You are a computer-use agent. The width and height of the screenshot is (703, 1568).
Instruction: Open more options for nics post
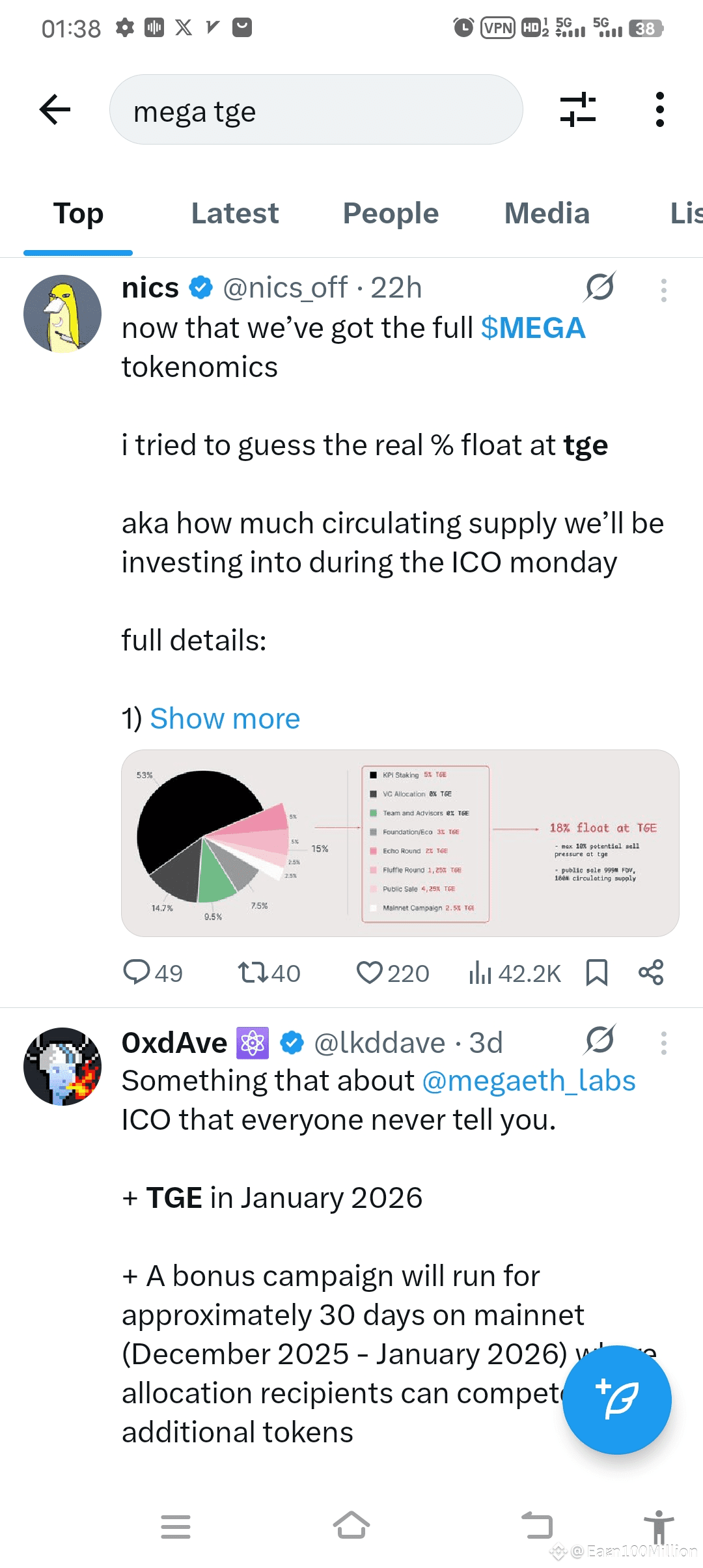pyautogui.click(x=663, y=290)
